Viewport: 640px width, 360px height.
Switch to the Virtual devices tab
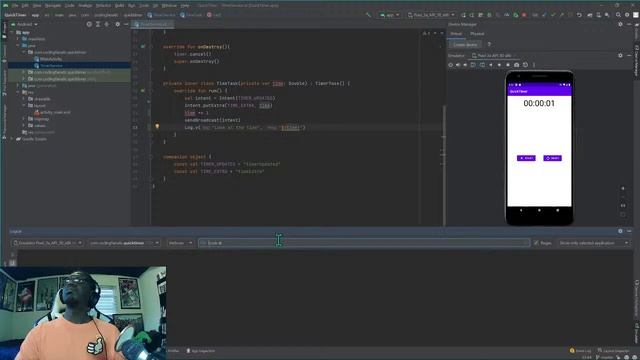[x=456, y=34]
